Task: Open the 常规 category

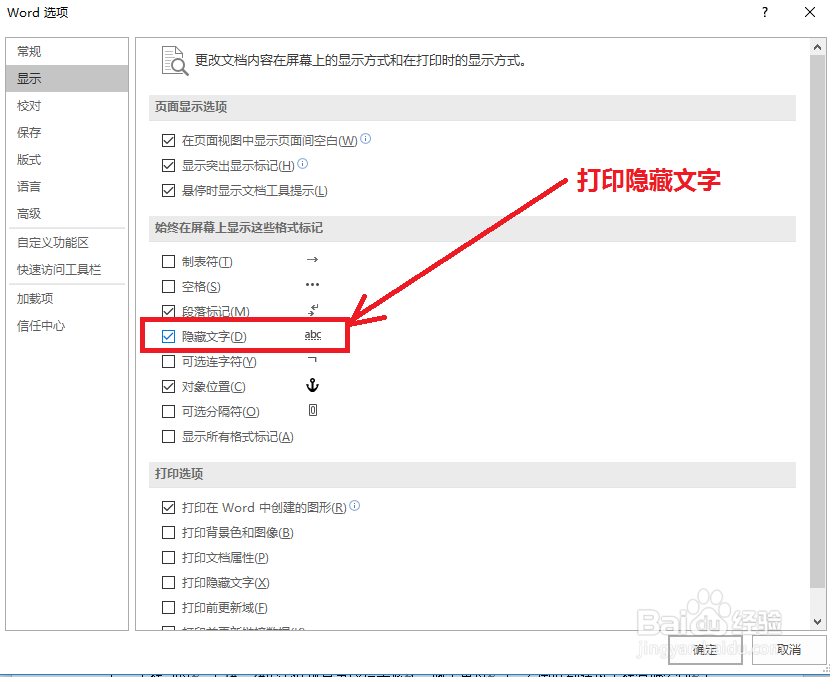Action: coord(67,51)
